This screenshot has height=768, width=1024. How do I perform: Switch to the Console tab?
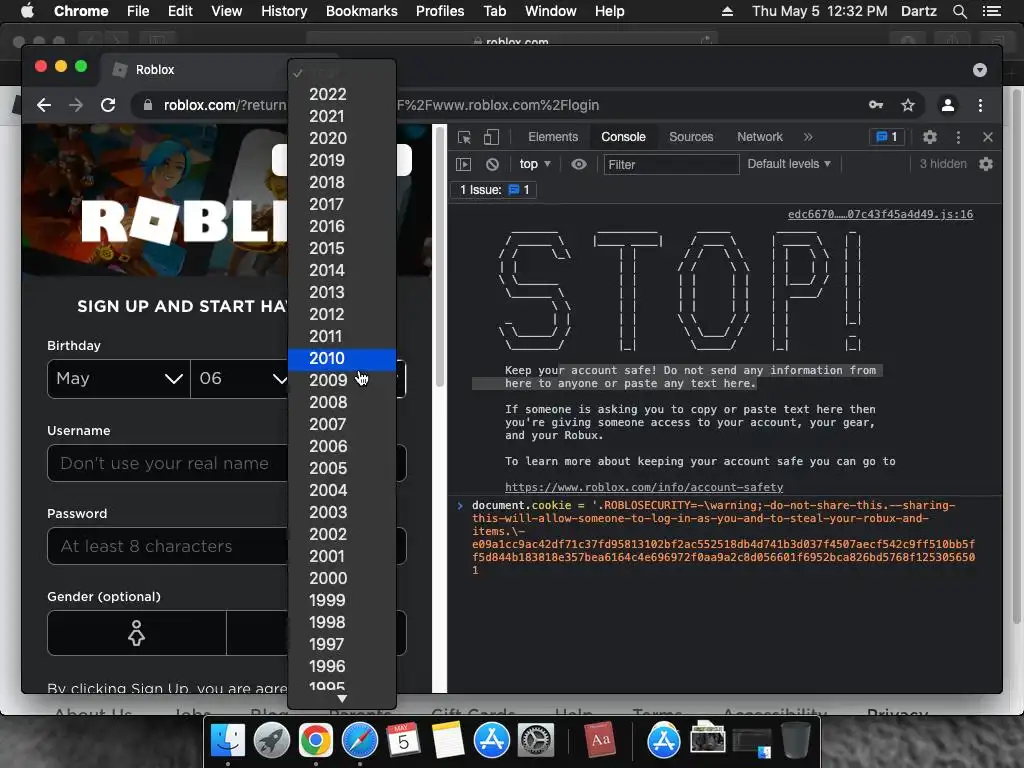(x=623, y=137)
